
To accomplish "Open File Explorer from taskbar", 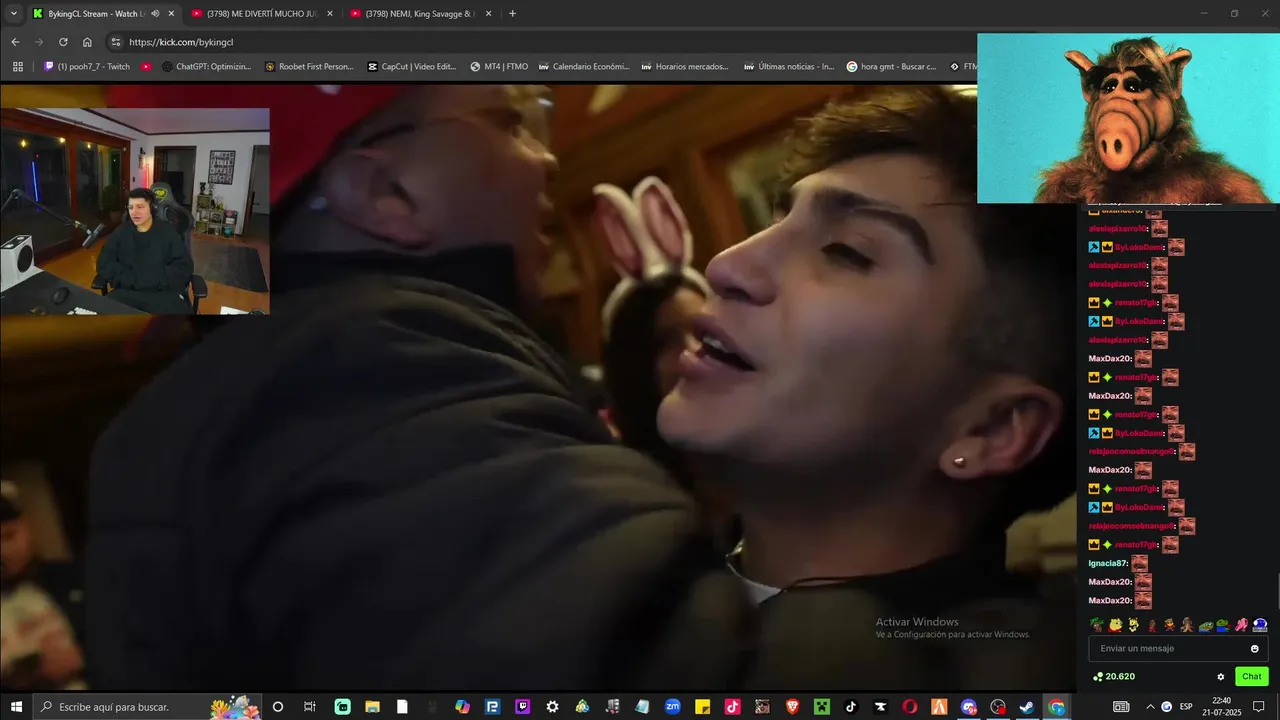I will click(373, 707).
